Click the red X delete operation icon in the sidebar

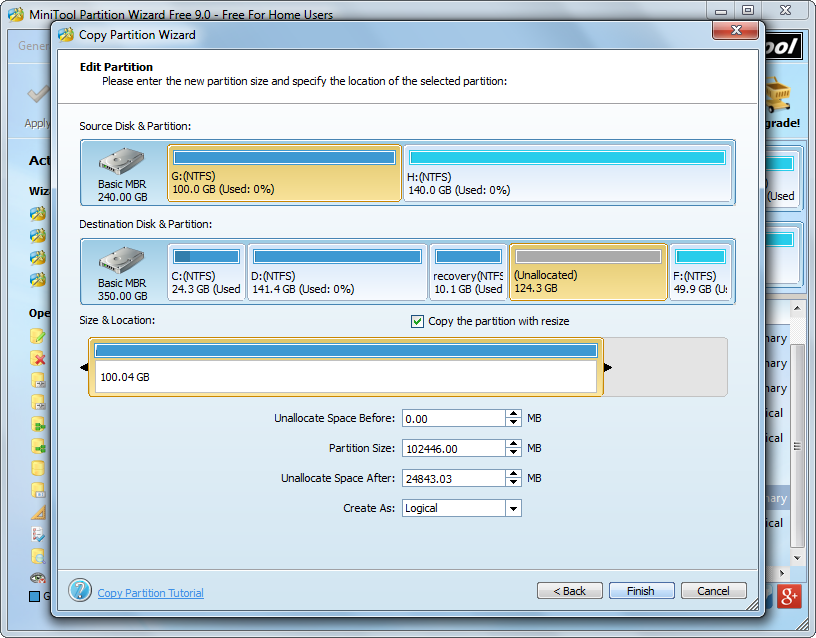point(38,358)
